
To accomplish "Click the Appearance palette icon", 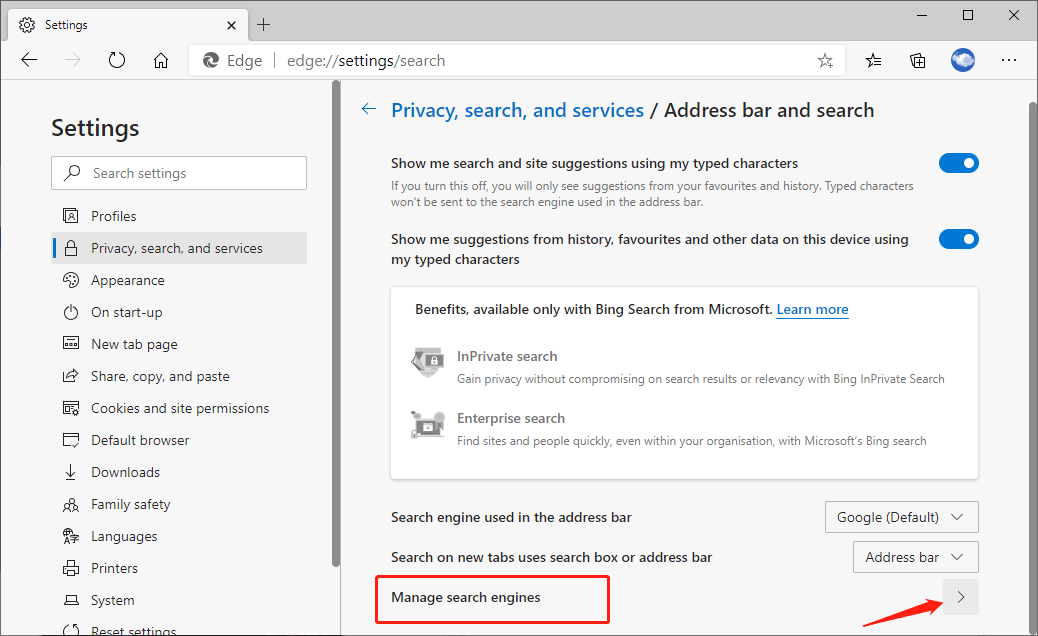I will click(x=70, y=280).
